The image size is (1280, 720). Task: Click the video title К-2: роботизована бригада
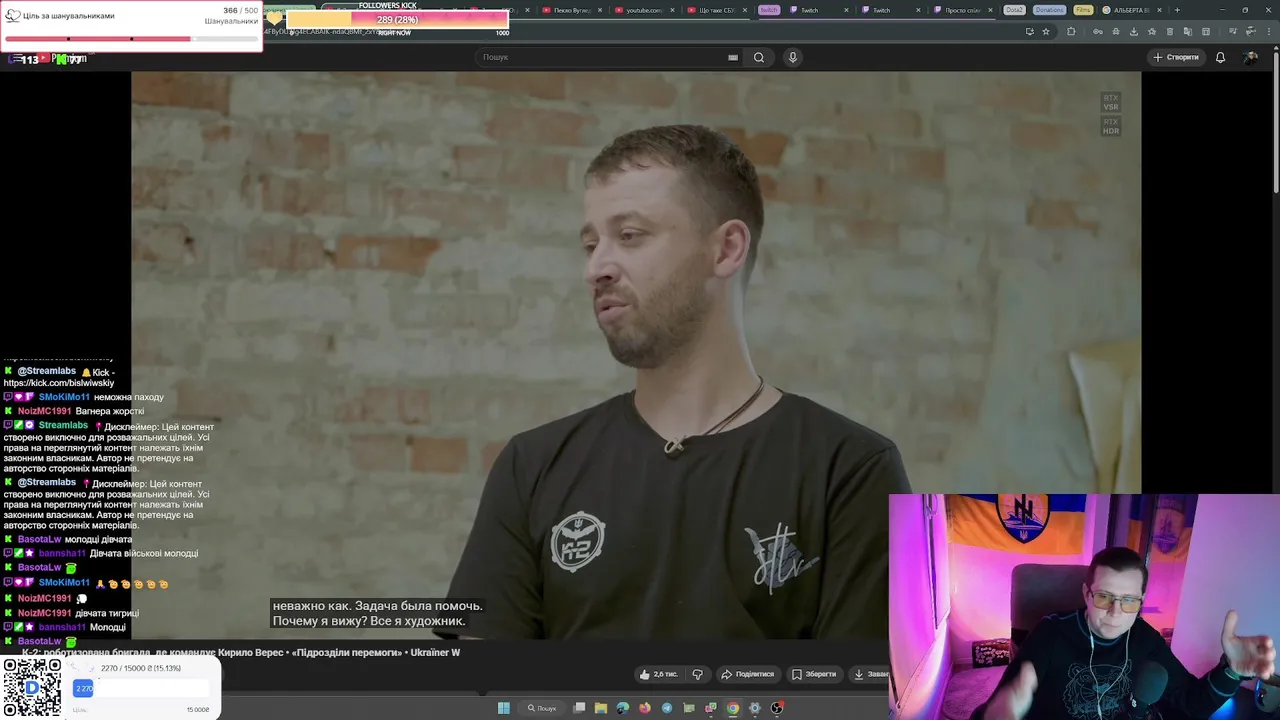pos(241,652)
